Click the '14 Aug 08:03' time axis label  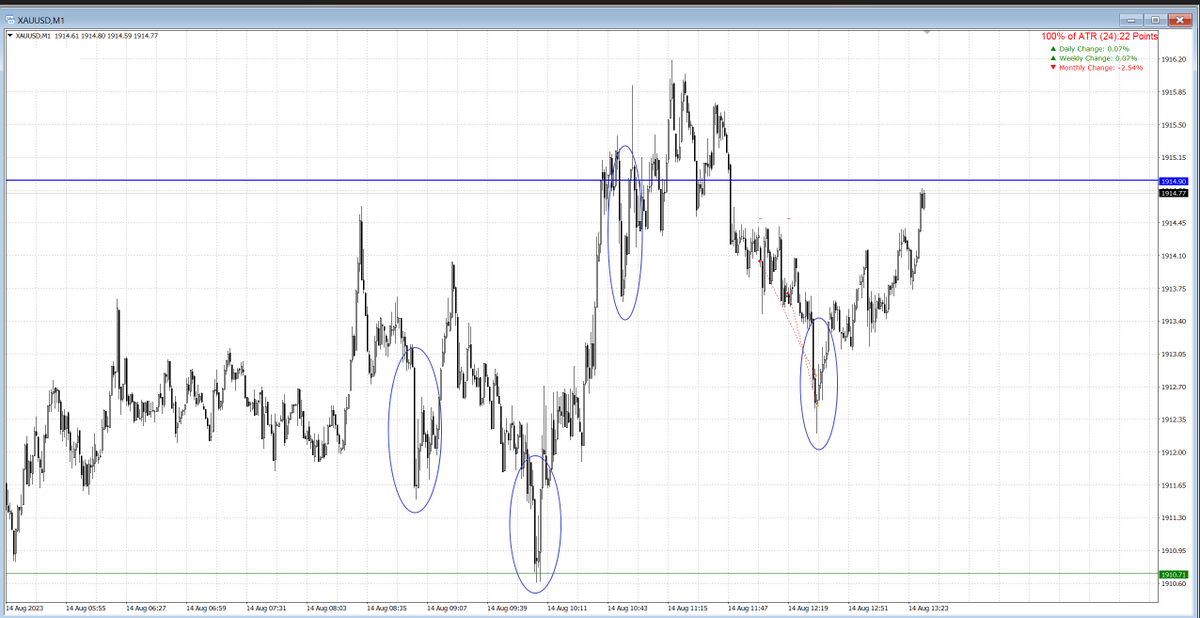[x=327, y=607]
